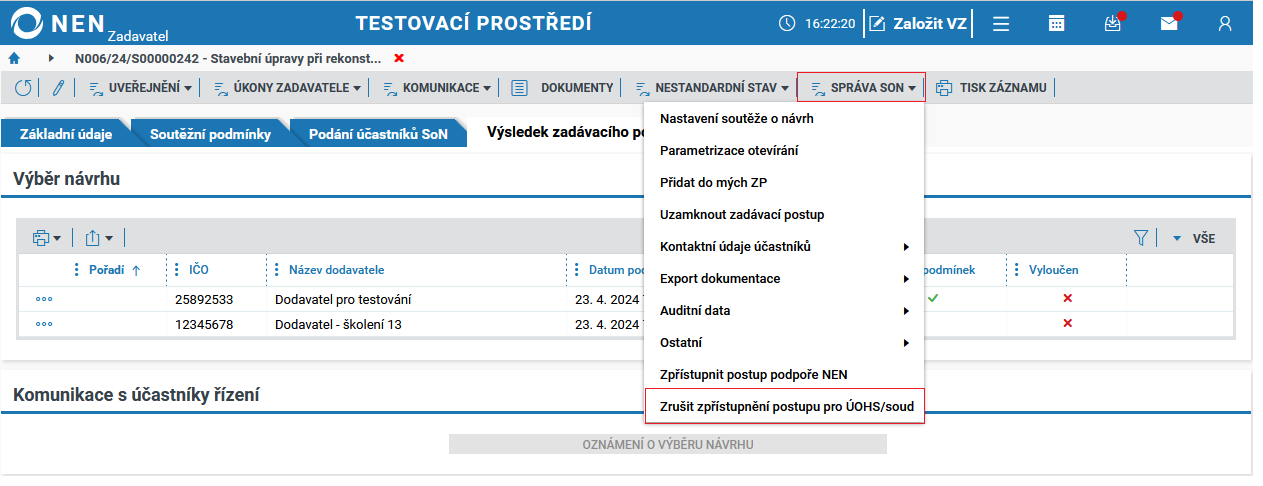
Task: Go to the home page icon
Action: [14, 58]
